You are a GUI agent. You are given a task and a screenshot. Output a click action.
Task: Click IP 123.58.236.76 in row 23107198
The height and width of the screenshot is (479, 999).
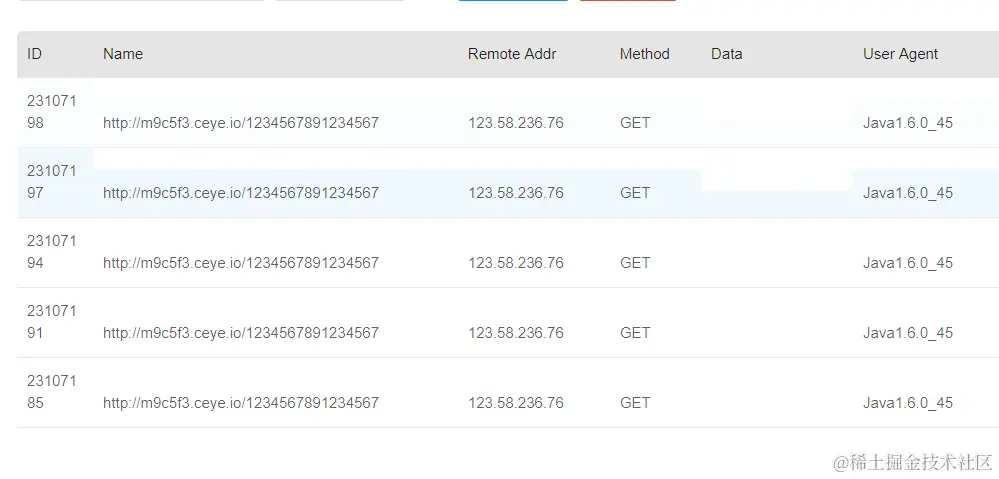tap(516, 123)
